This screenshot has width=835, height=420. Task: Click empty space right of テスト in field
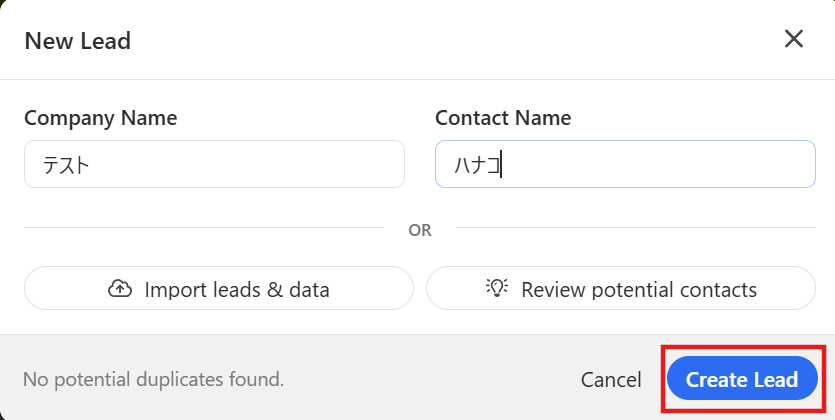[280, 164]
